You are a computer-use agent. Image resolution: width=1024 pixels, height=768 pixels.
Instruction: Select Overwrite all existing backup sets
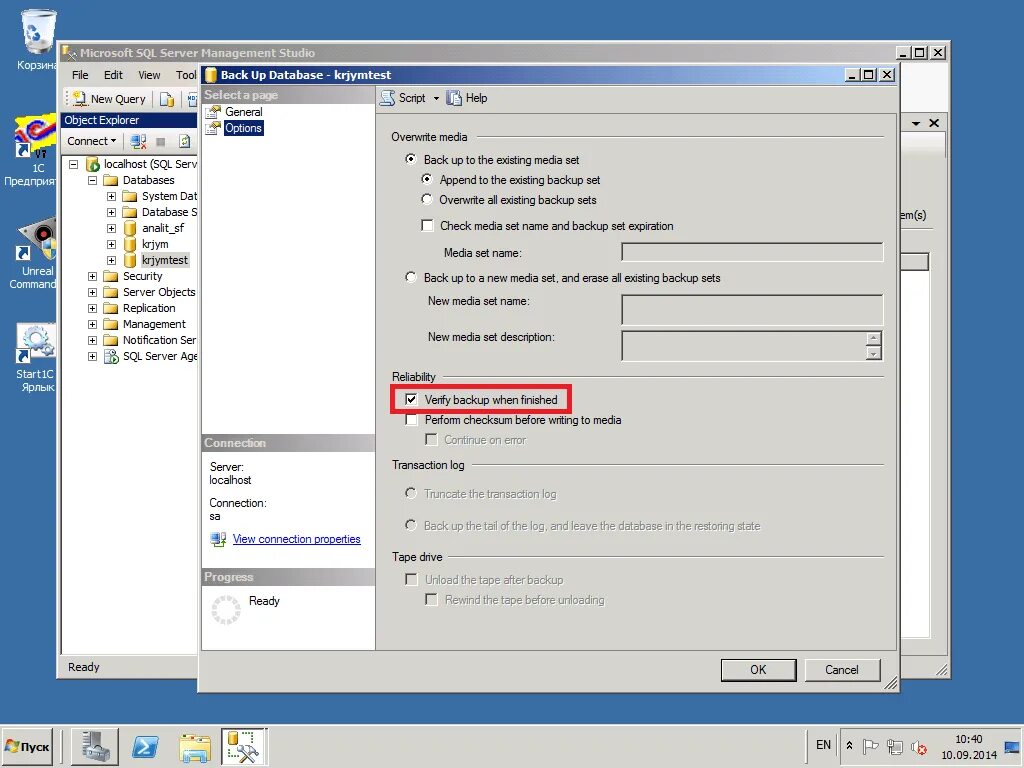426,199
